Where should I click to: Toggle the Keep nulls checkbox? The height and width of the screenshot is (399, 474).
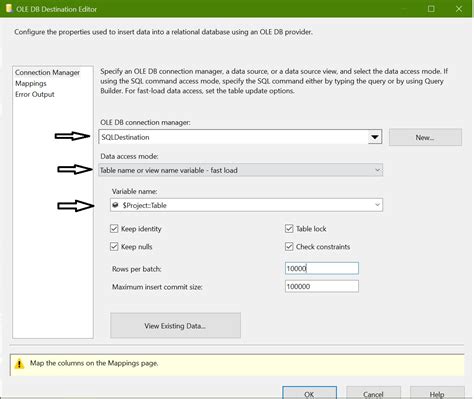click(x=114, y=247)
